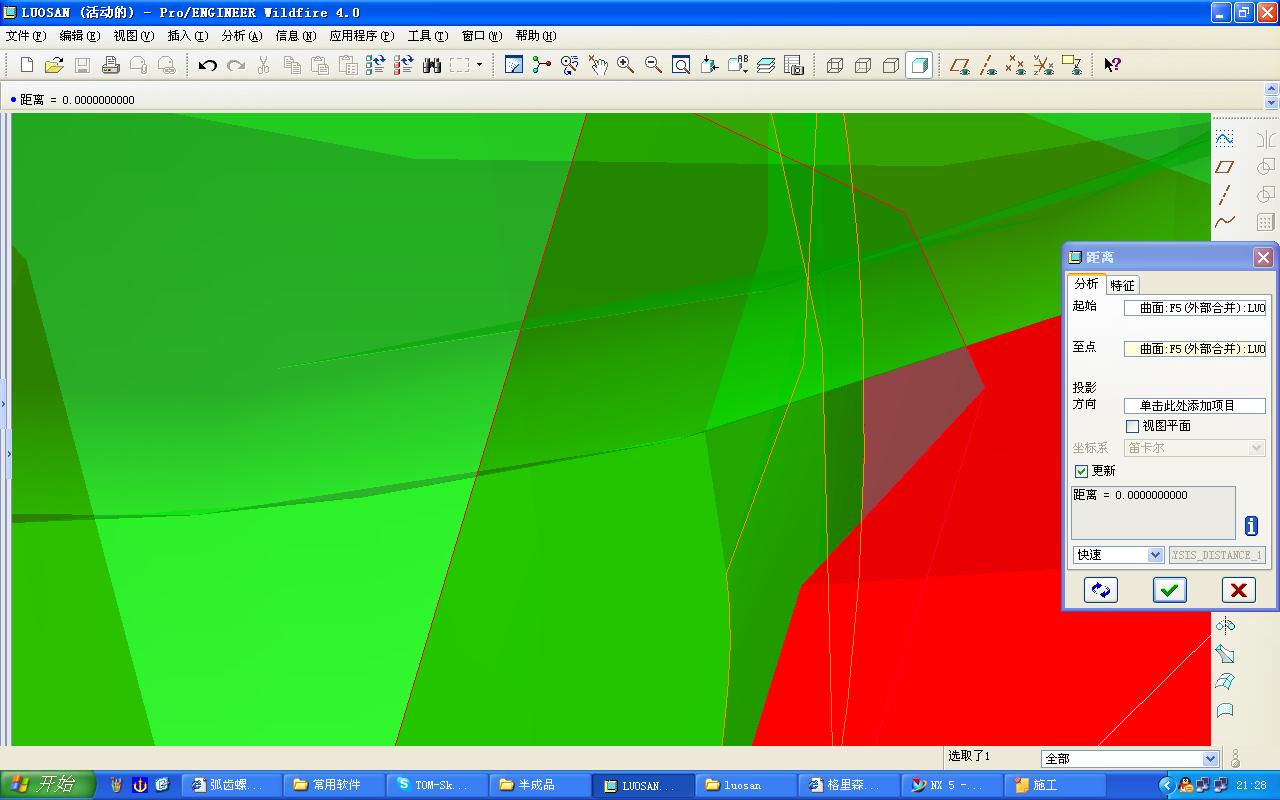The image size is (1280, 800).
Task: Open an existing file via the folder icon
Action: 54,65
